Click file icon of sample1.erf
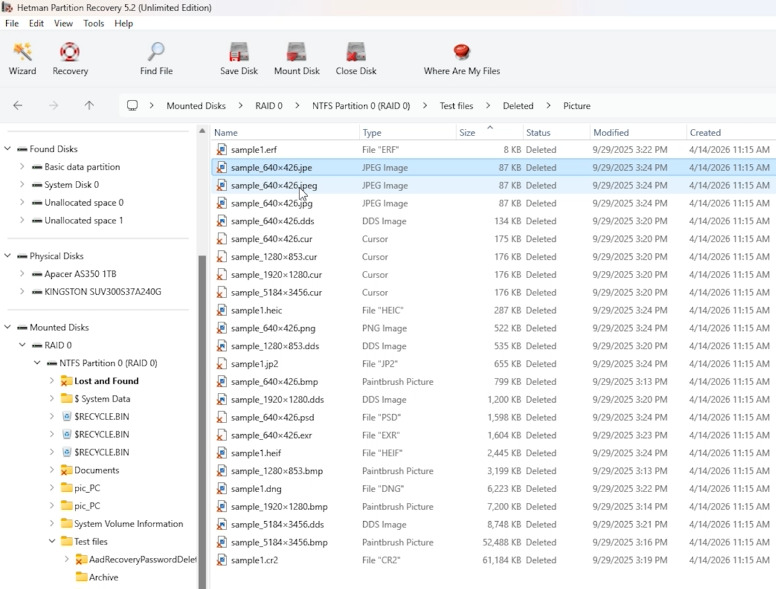776x589 pixels. click(x=222, y=149)
